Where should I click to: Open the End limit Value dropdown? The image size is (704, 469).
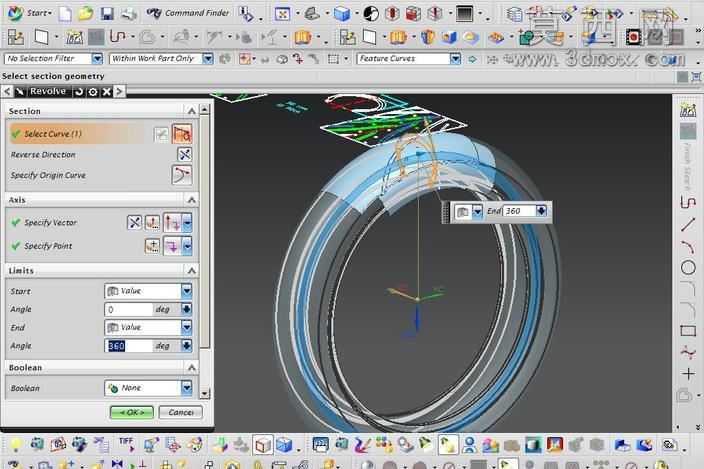148,327
